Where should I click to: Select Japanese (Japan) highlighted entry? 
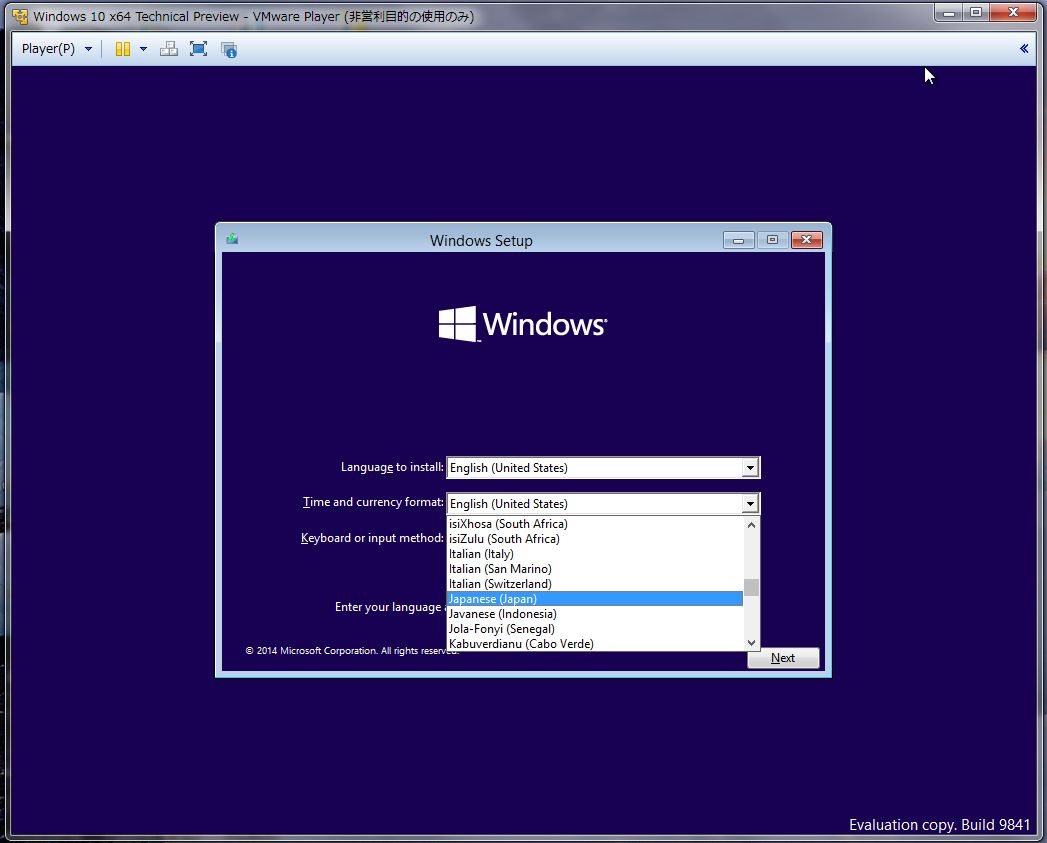coord(594,599)
